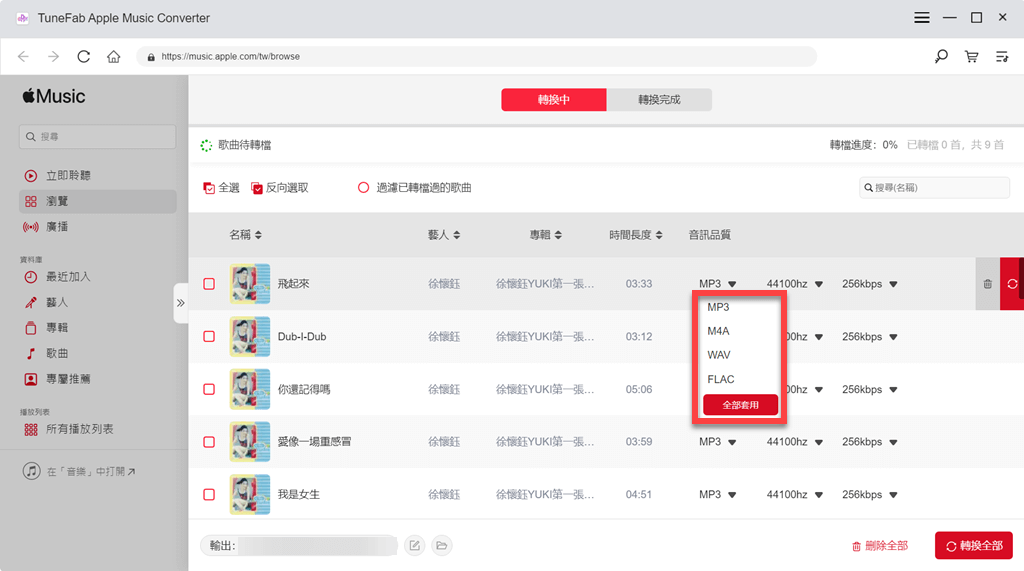Expand the sidebar collapse arrow handle
Image resolution: width=1024 pixels, height=571 pixels.
coord(181,303)
